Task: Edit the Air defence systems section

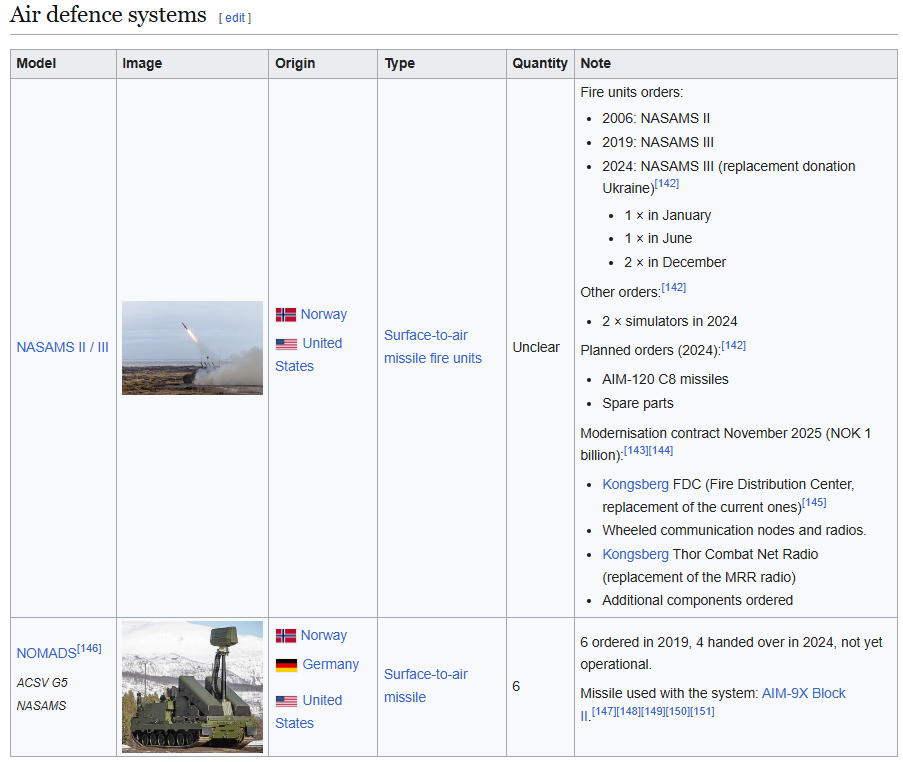Action: (x=235, y=18)
